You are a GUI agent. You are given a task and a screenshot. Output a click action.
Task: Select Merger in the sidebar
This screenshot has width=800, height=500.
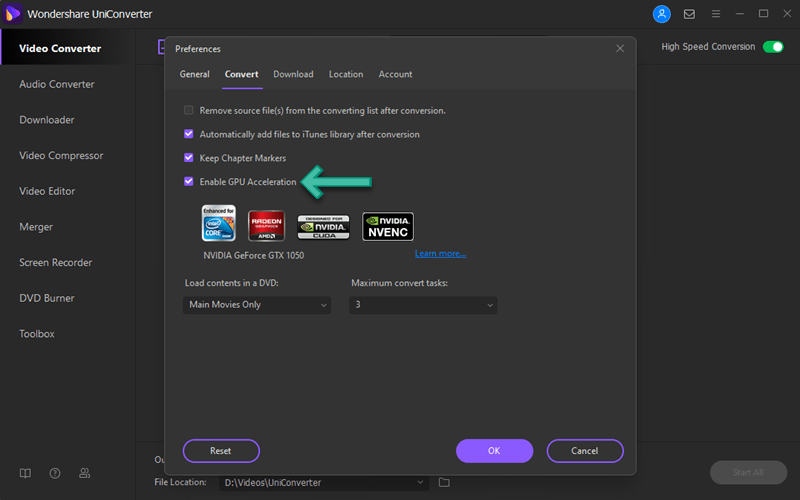coord(36,227)
